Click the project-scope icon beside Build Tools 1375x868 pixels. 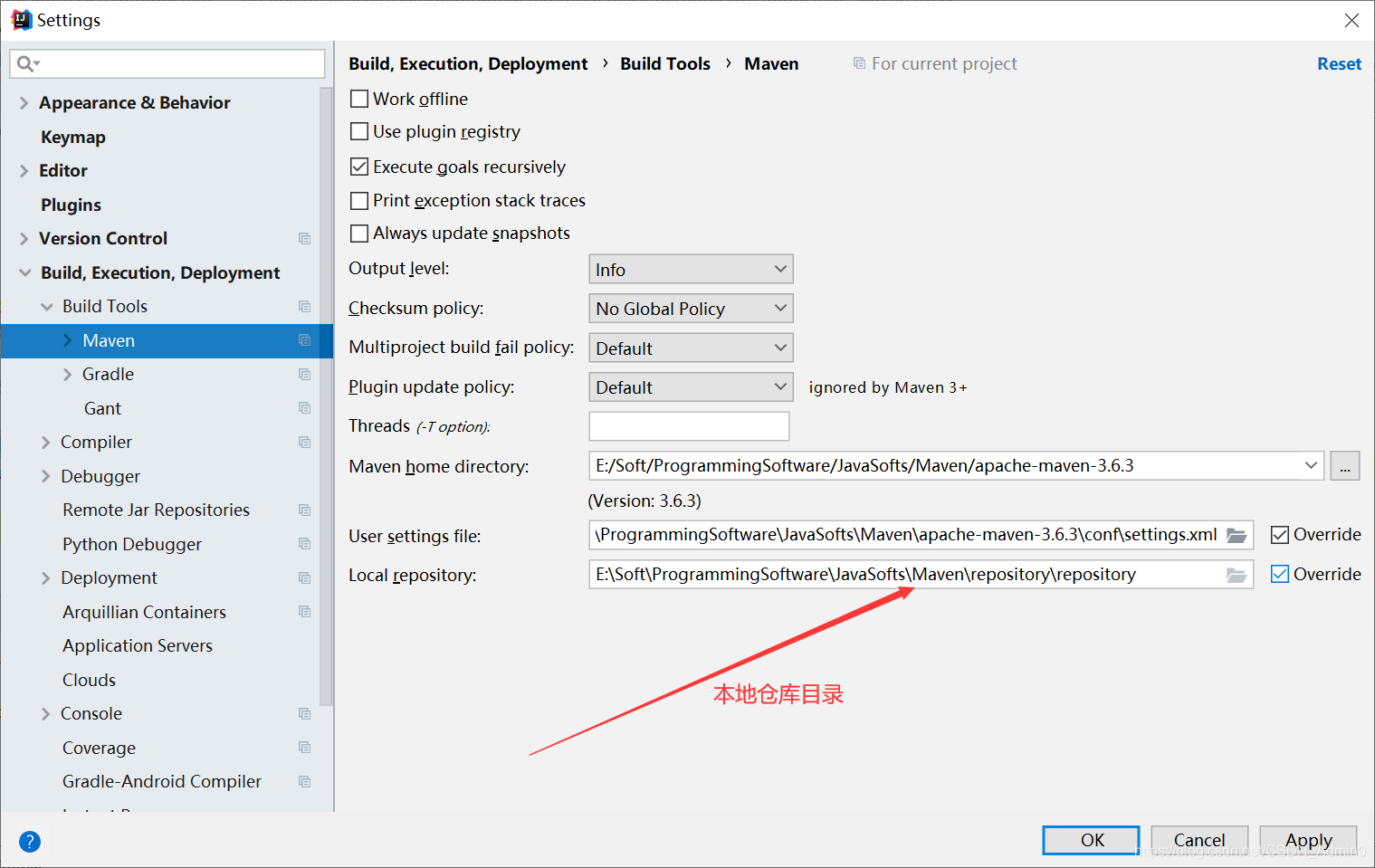tap(305, 307)
